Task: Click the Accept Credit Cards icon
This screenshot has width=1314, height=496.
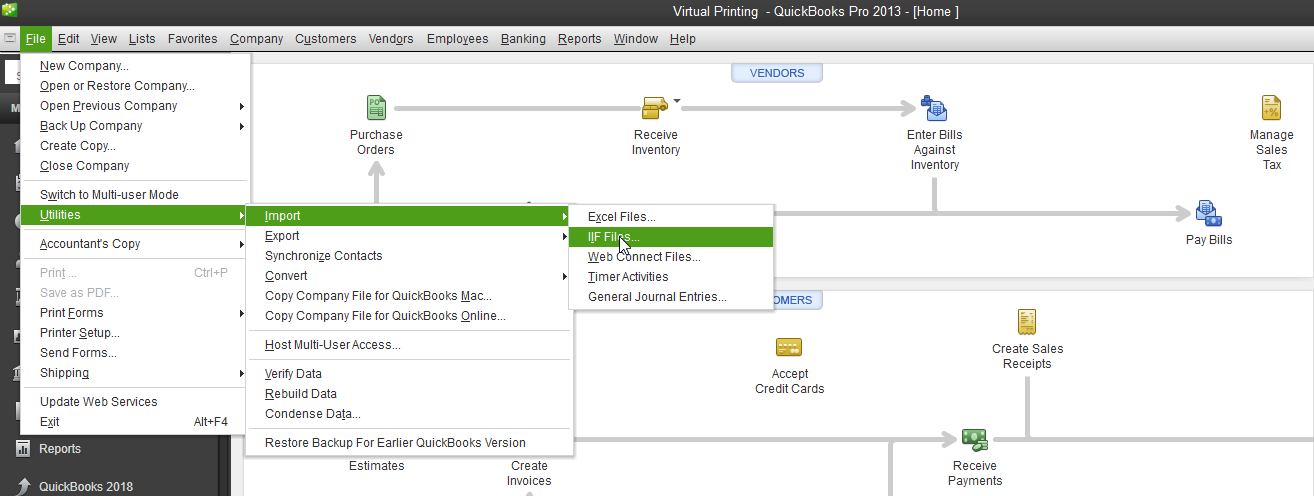Action: coord(789,347)
